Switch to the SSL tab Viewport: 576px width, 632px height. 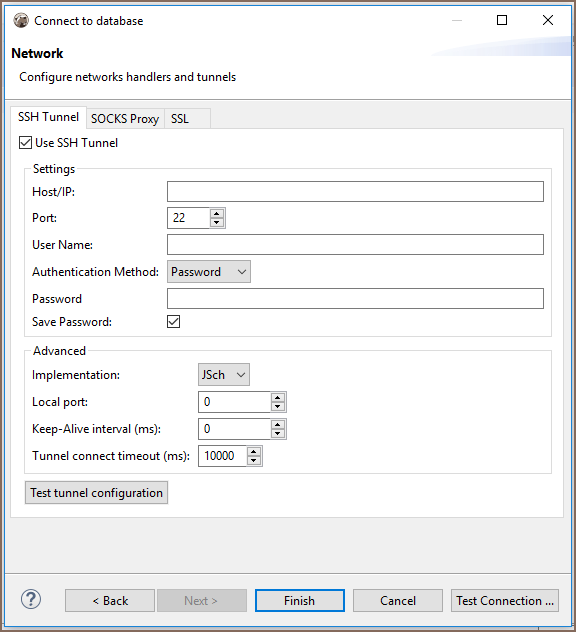coord(180,119)
